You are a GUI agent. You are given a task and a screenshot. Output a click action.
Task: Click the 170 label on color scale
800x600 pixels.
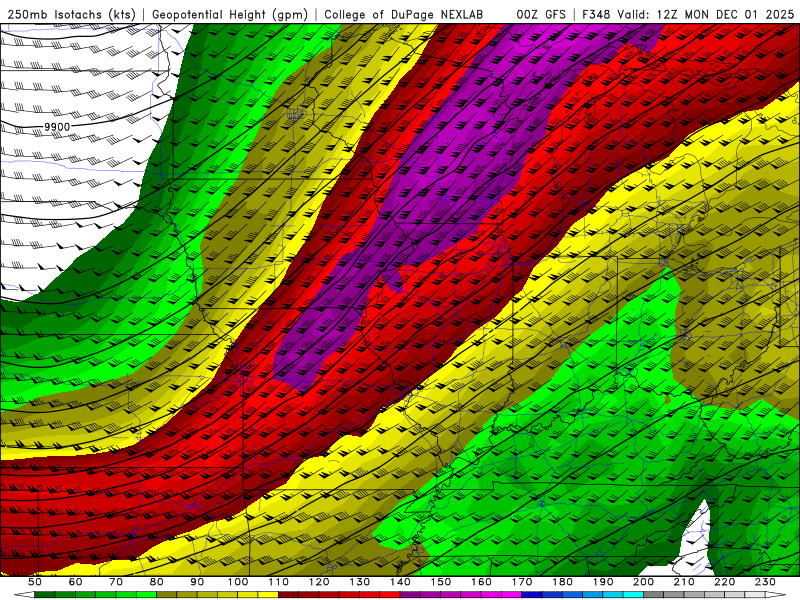[522, 582]
